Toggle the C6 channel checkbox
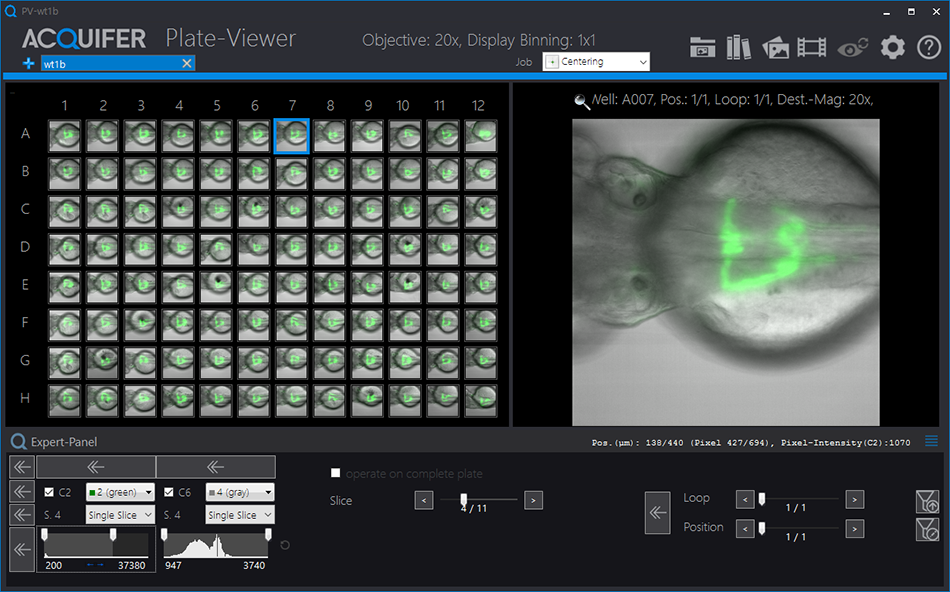This screenshot has width=950, height=592. coord(168,492)
